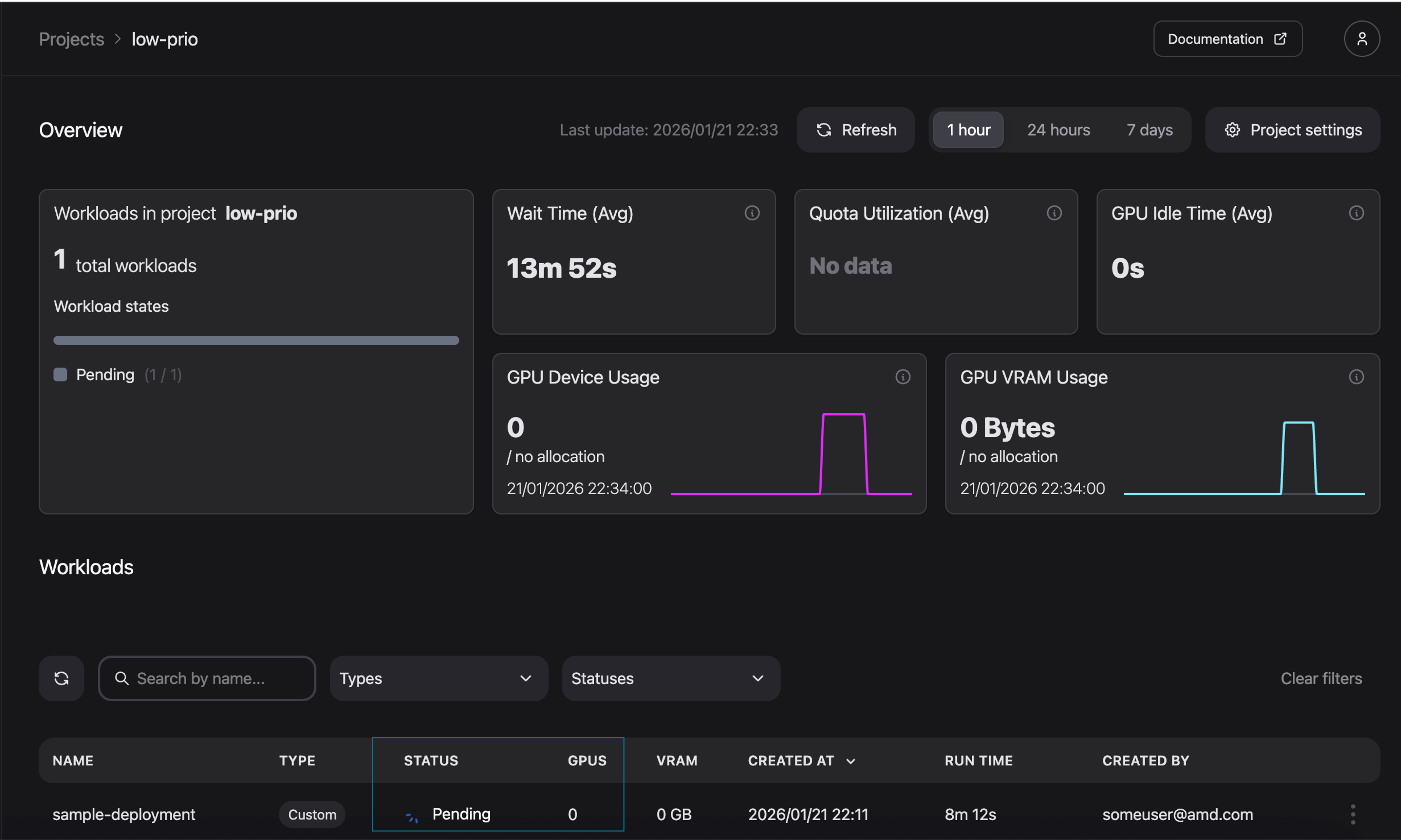Click the Pending state color swatch

(x=60, y=375)
